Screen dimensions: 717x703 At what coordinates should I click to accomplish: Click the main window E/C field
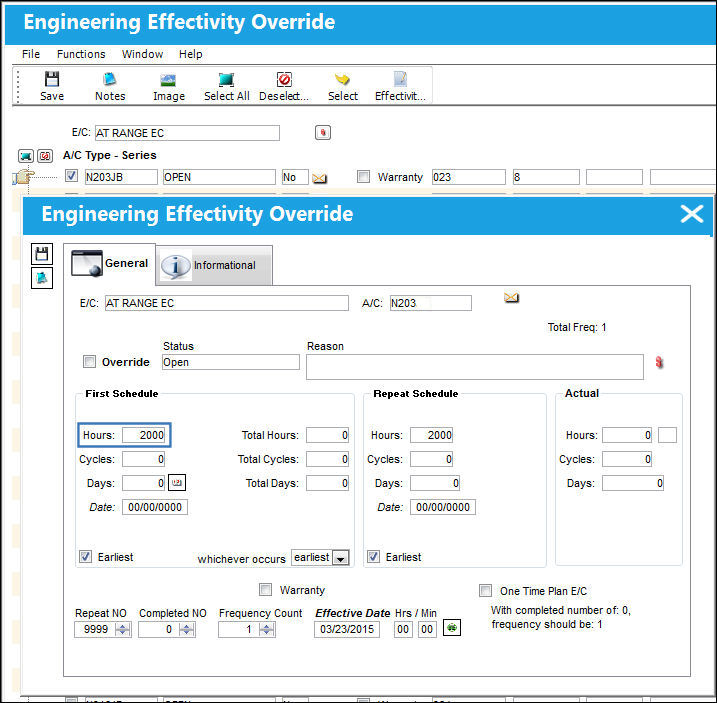(187, 133)
